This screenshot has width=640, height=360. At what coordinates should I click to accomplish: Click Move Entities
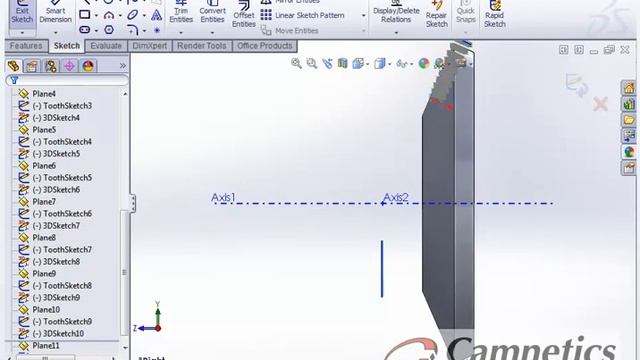[x=289, y=31]
